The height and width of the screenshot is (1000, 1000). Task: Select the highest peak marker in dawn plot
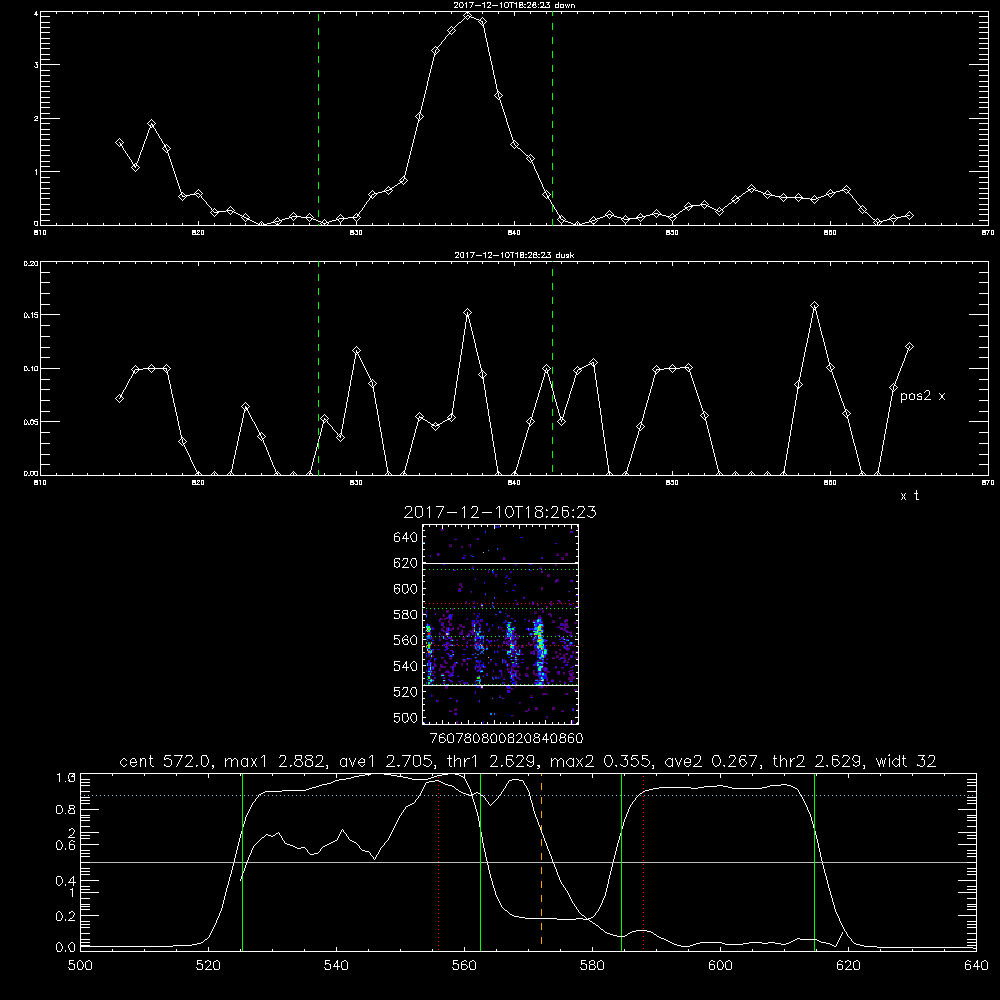tap(467, 16)
